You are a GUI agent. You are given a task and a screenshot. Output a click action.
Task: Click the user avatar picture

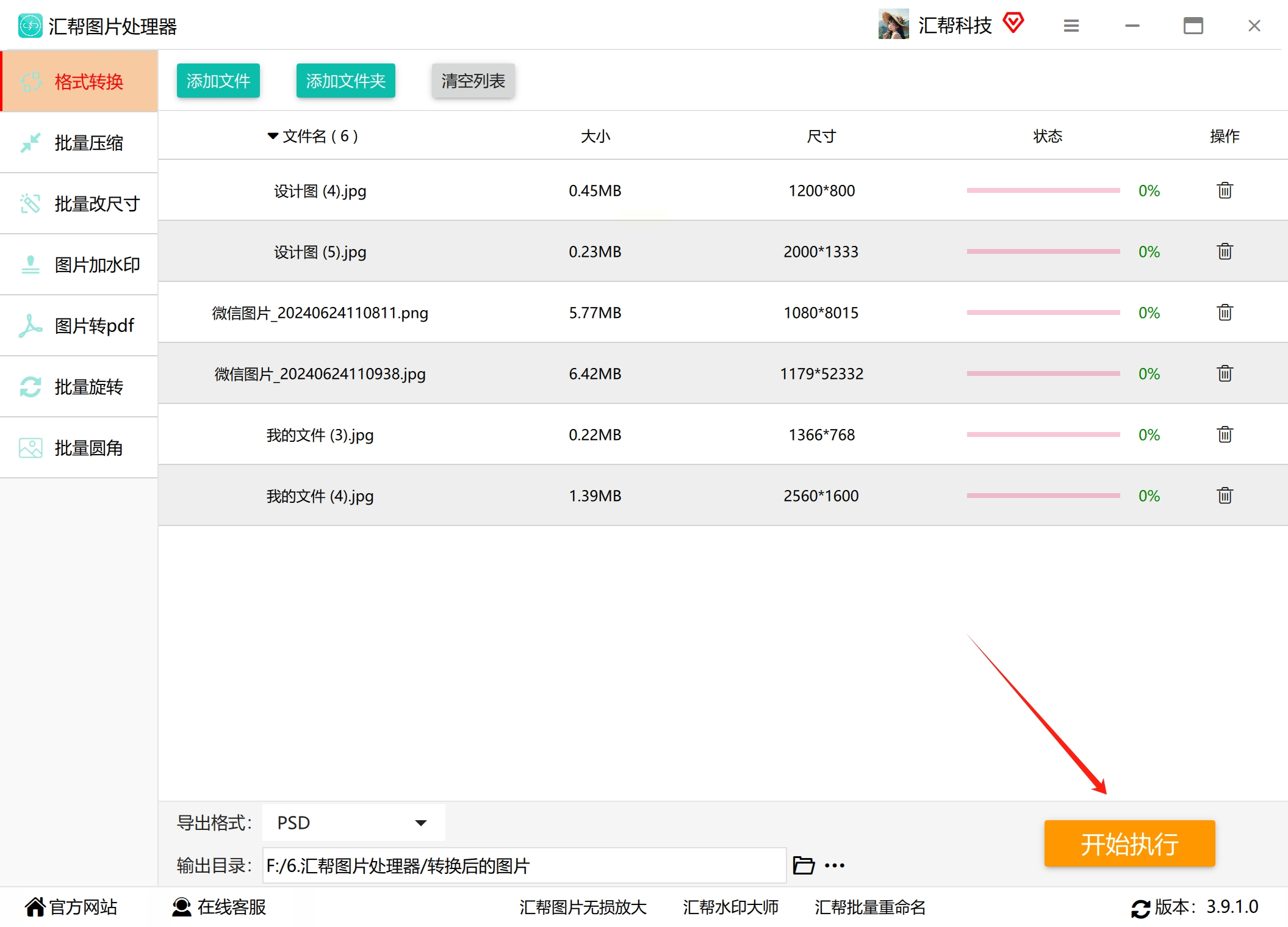pos(893,24)
